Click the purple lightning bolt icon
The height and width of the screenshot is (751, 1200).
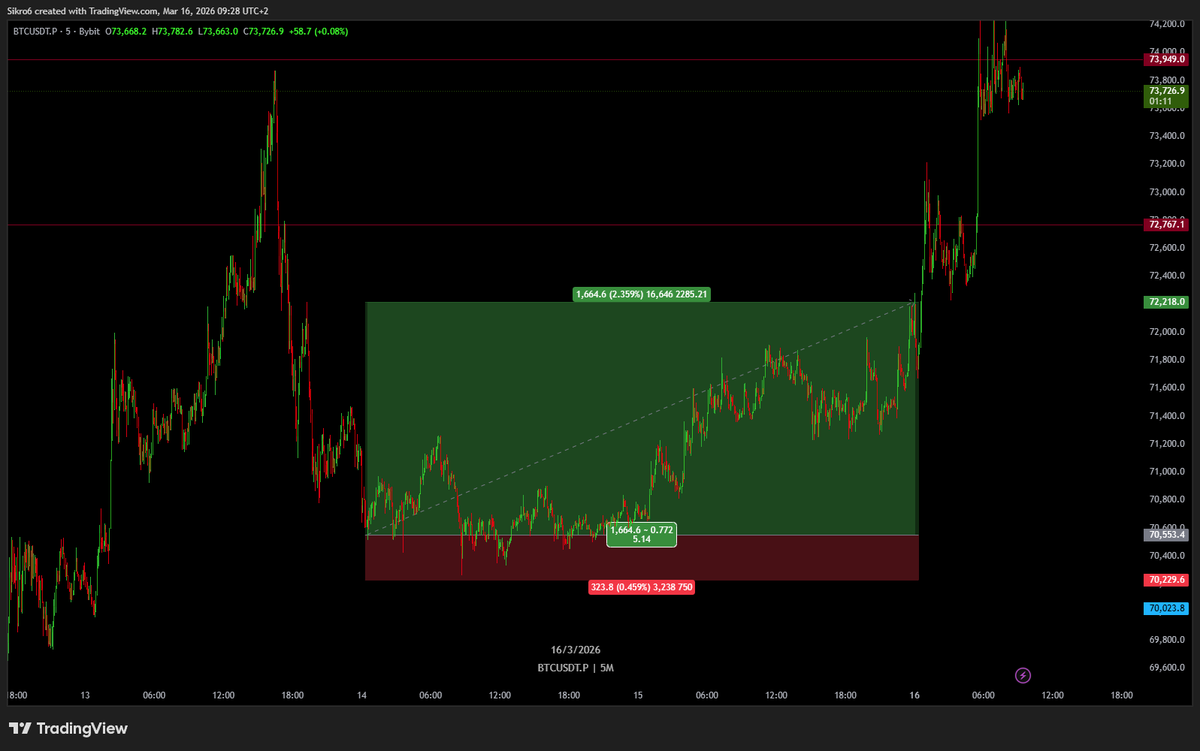click(x=1023, y=676)
